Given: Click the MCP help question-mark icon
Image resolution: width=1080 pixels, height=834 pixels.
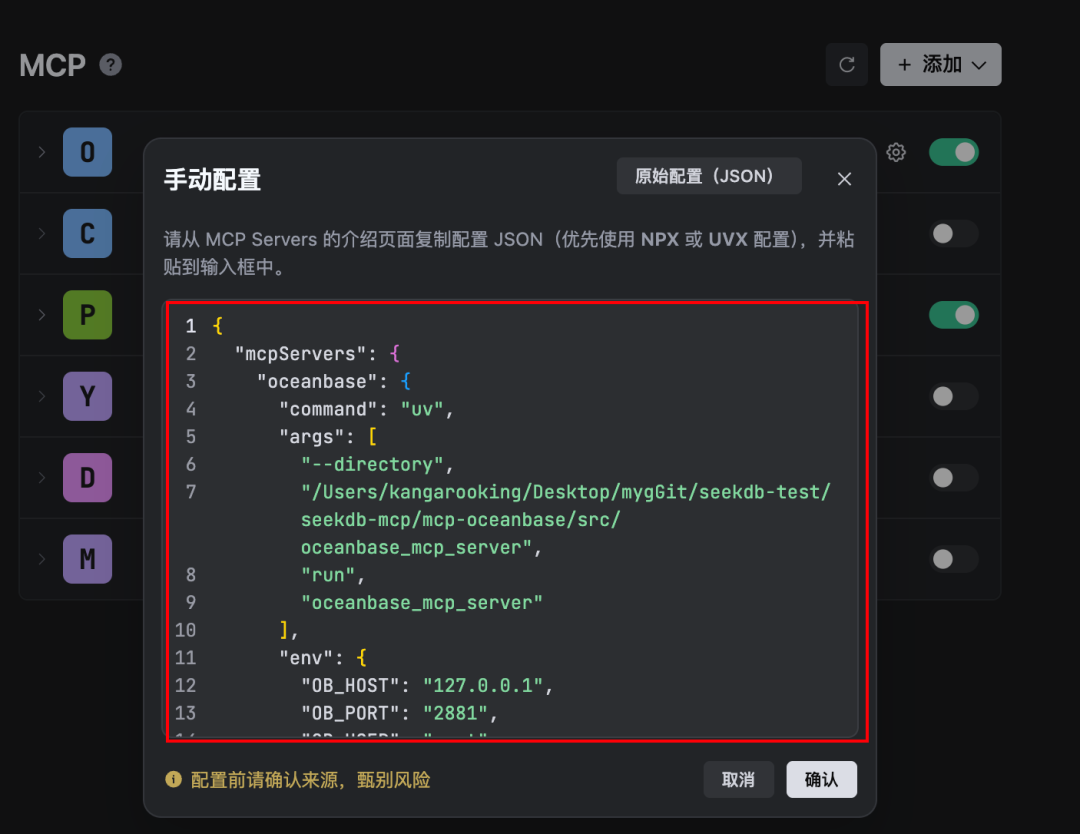Looking at the screenshot, I should (110, 65).
